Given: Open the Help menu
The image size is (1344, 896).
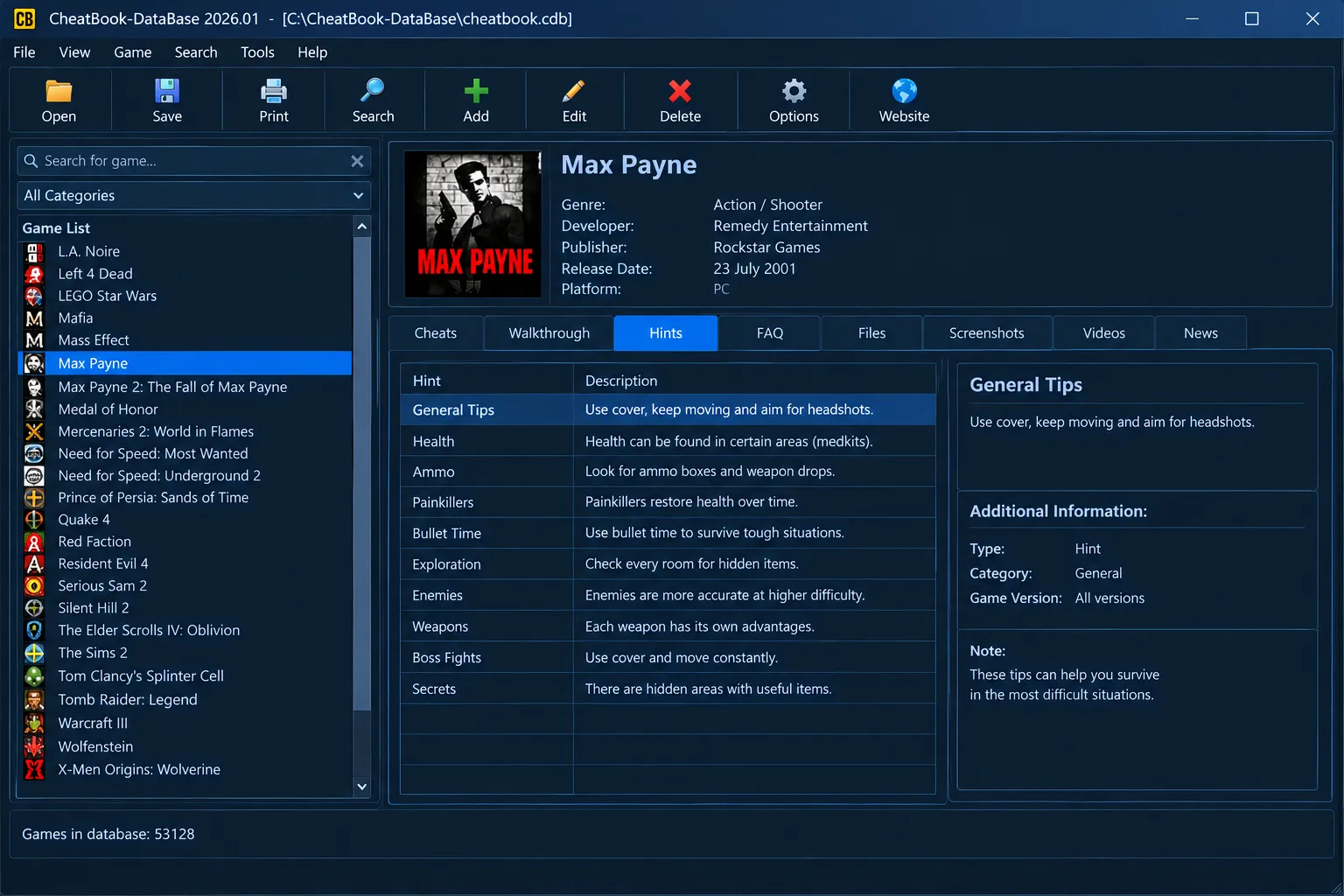Looking at the screenshot, I should [312, 52].
